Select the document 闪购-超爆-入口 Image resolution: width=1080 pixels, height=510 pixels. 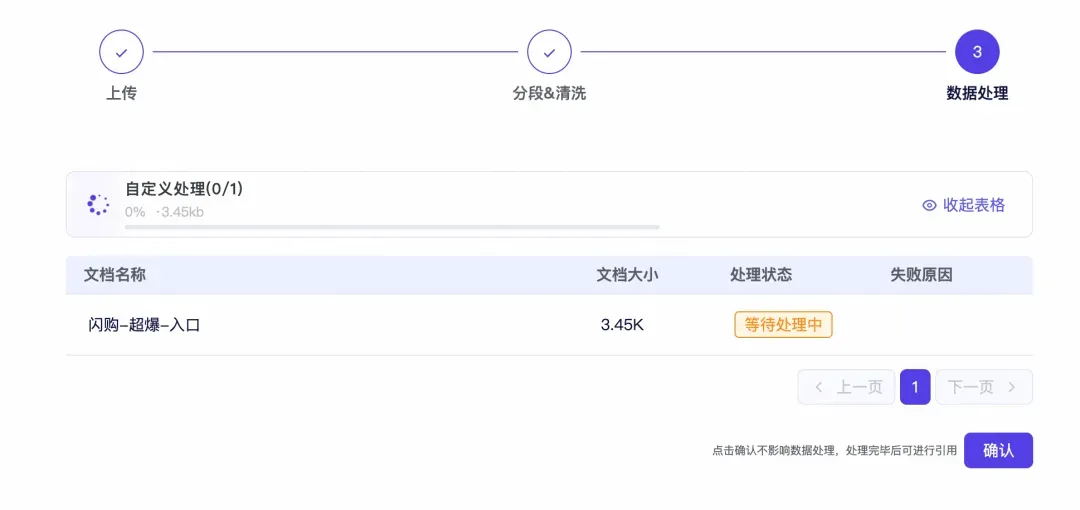click(x=144, y=325)
